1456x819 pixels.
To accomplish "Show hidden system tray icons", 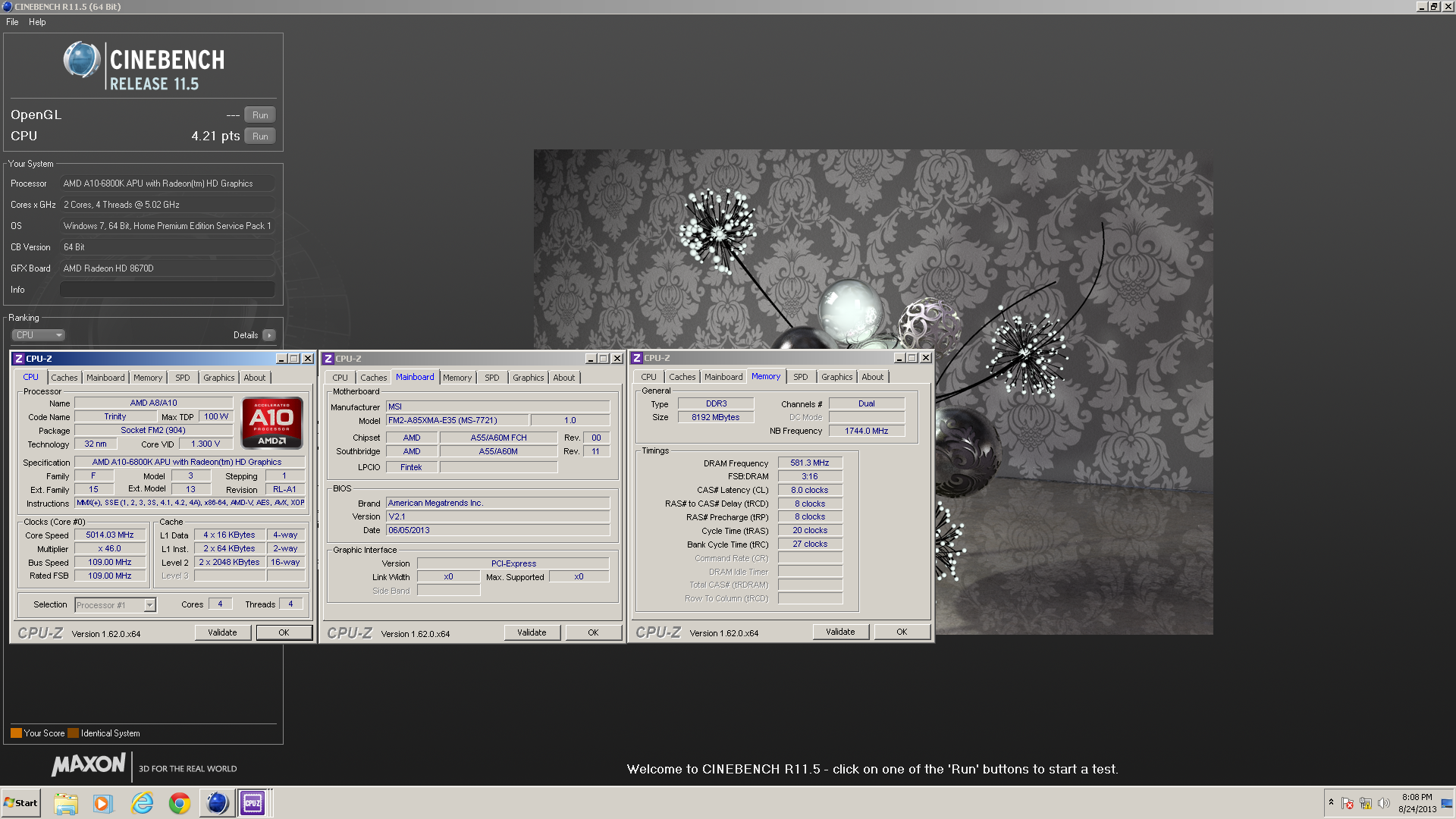I will (x=1331, y=803).
